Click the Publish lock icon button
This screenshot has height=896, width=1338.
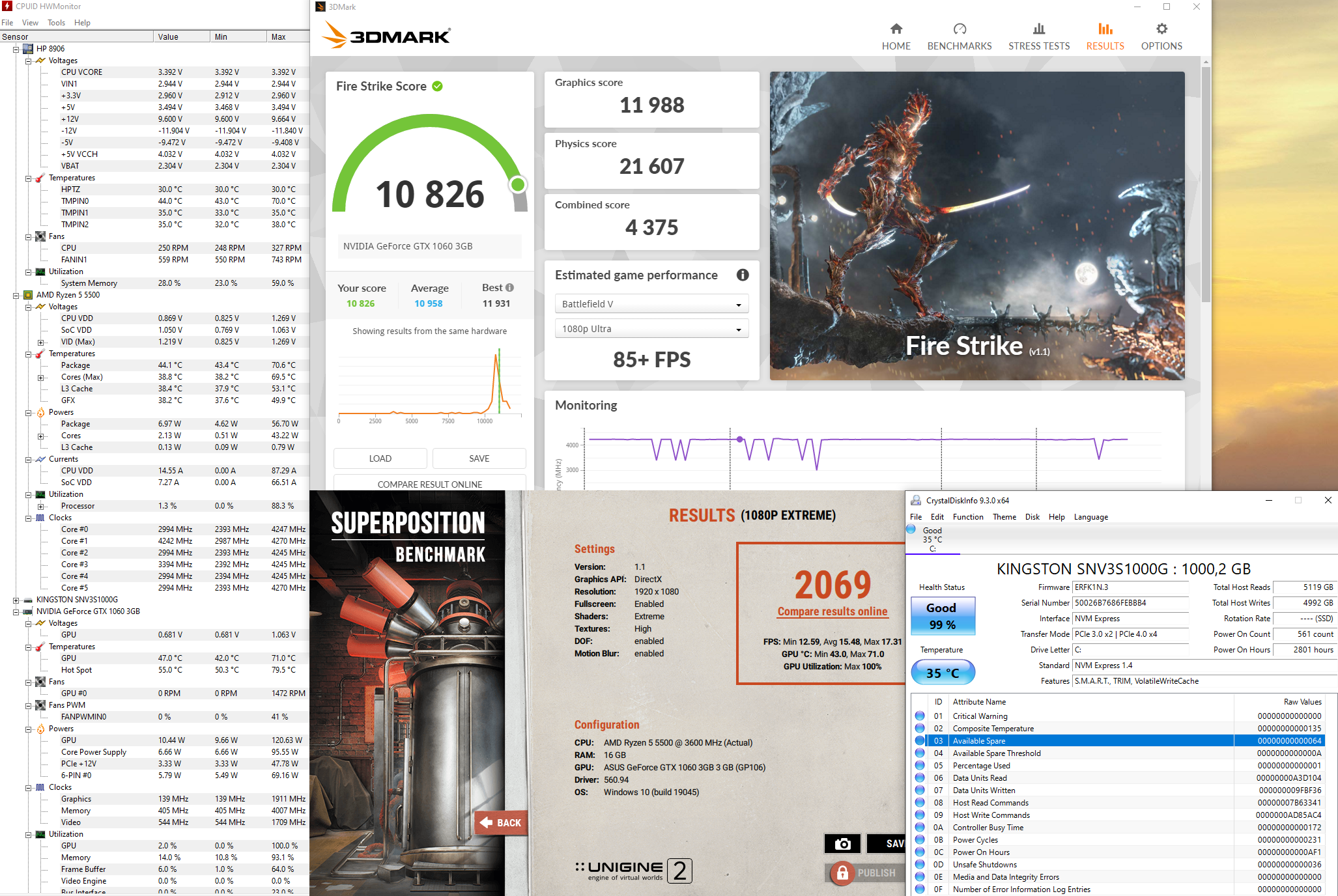(x=842, y=873)
